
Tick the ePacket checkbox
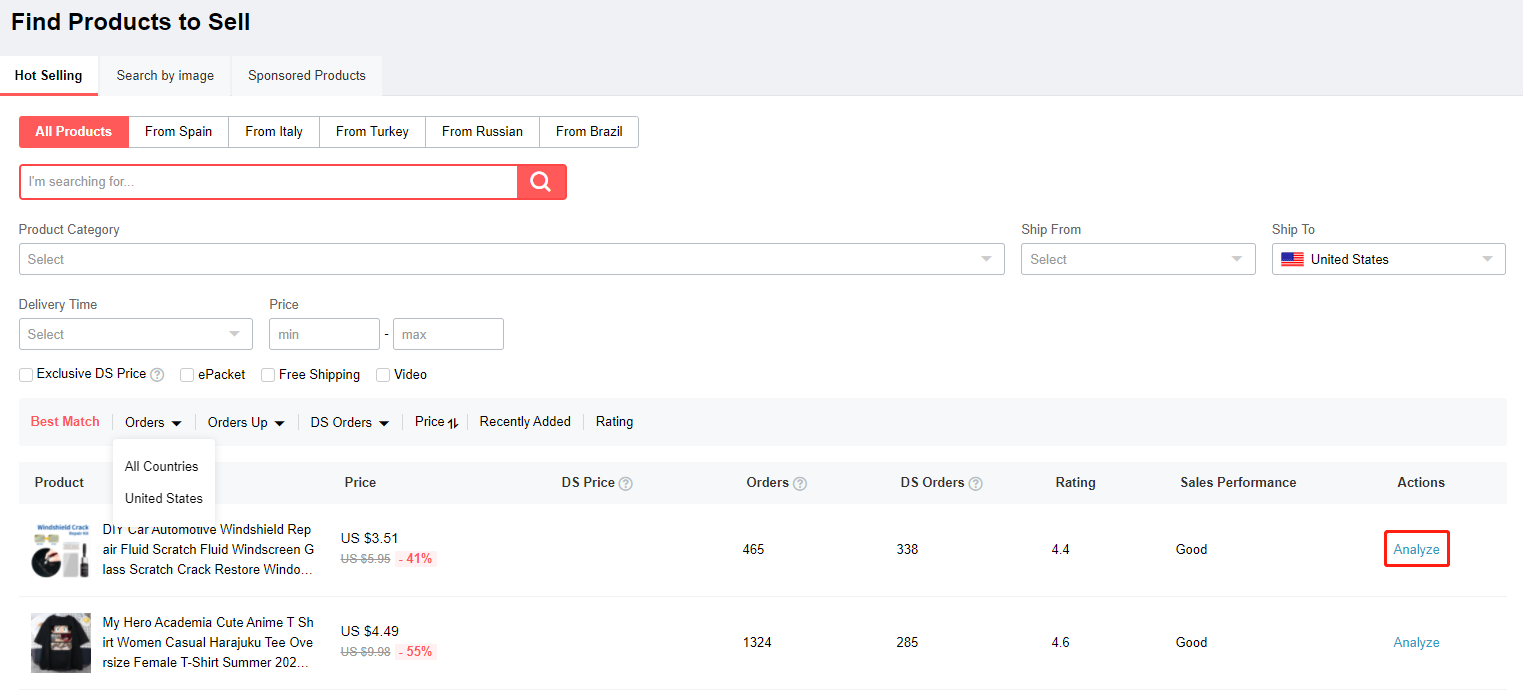click(x=187, y=375)
